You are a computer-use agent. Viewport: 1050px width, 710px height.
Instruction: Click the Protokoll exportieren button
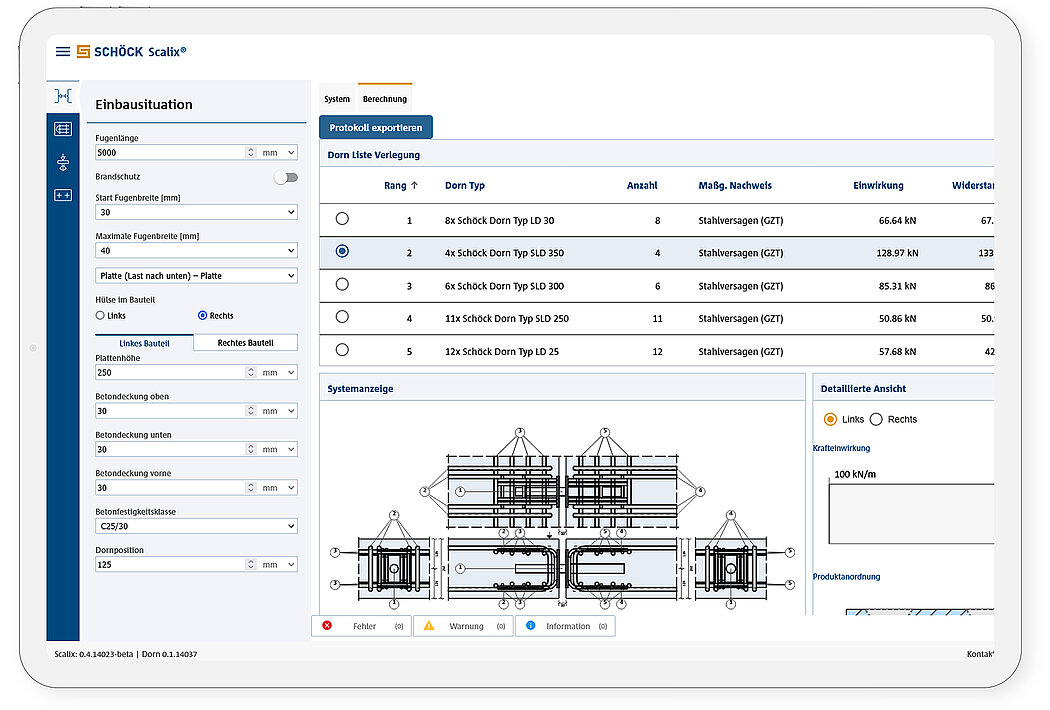pyautogui.click(x=375, y=127)
